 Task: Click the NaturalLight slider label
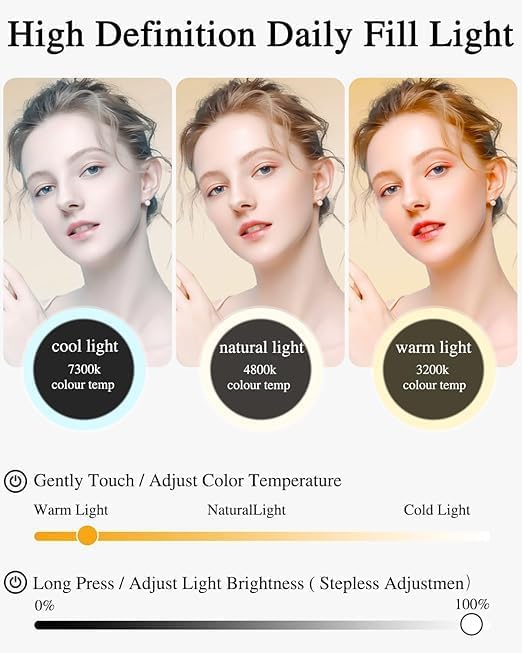tap(246, 510)
